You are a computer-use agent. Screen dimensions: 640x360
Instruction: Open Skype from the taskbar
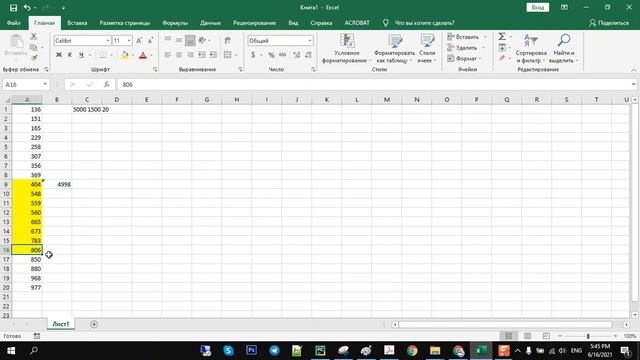pyautogui.click(x=229, y=351)
